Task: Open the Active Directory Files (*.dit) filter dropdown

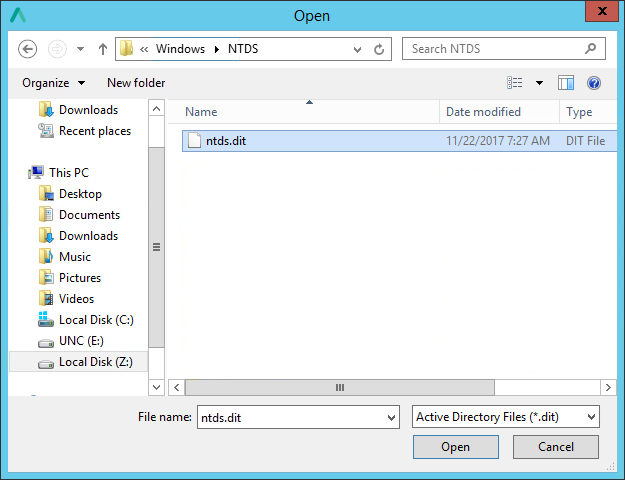Action: pos(505,417)
